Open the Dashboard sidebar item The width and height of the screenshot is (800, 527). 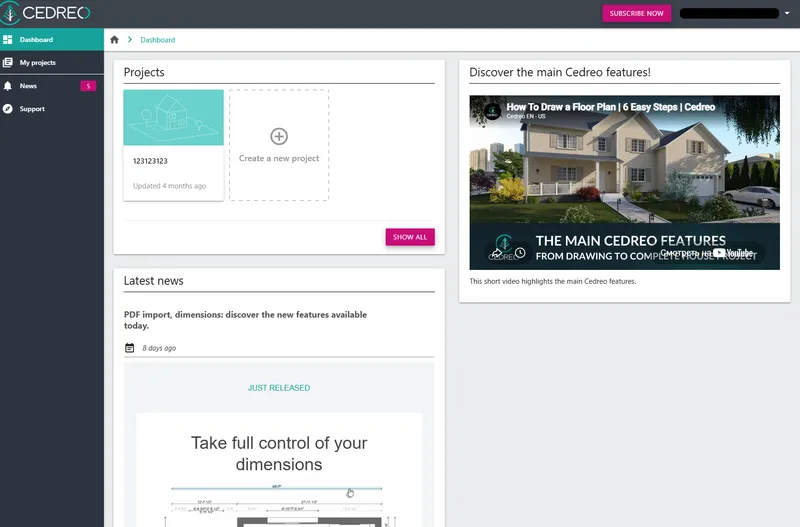pos(52,39)
